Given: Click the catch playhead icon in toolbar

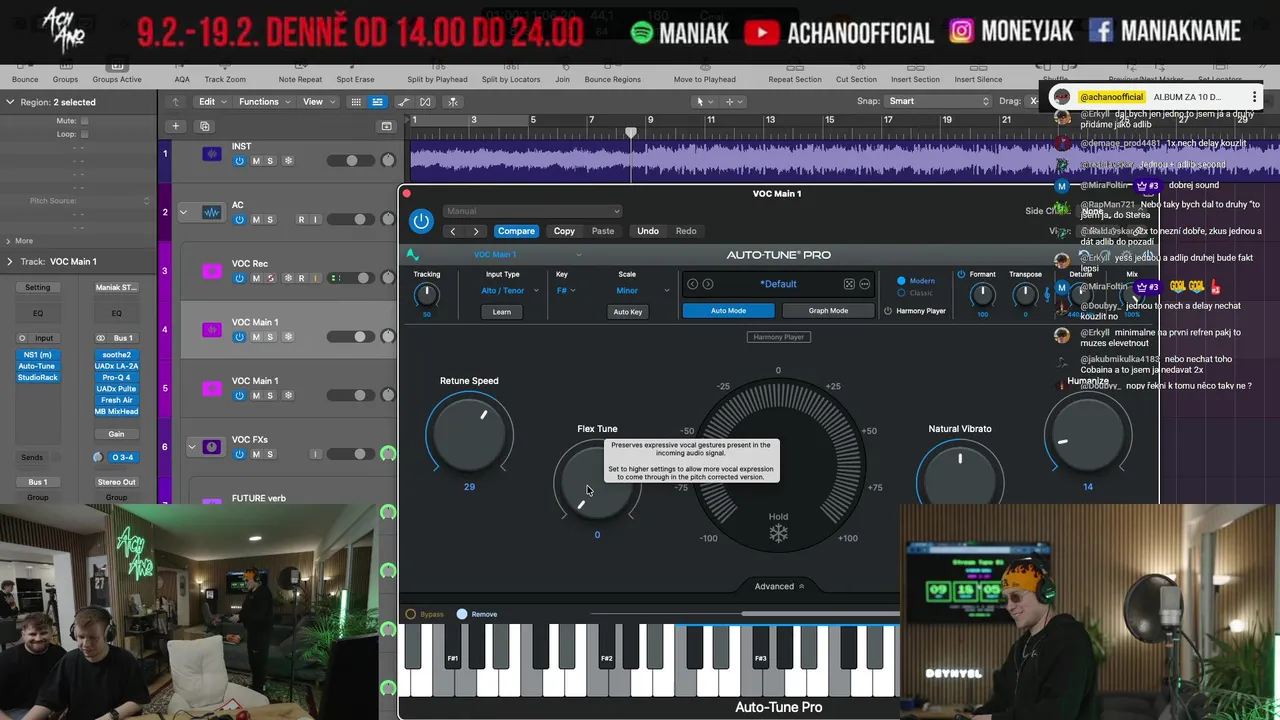Looking at the screenshot, I should click(x=453, y=102).
